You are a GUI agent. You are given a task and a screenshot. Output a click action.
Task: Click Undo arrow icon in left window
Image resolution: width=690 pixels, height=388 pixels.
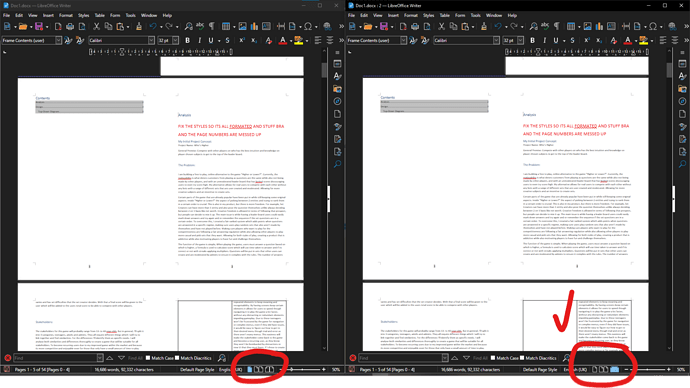(x=152, y=27)
